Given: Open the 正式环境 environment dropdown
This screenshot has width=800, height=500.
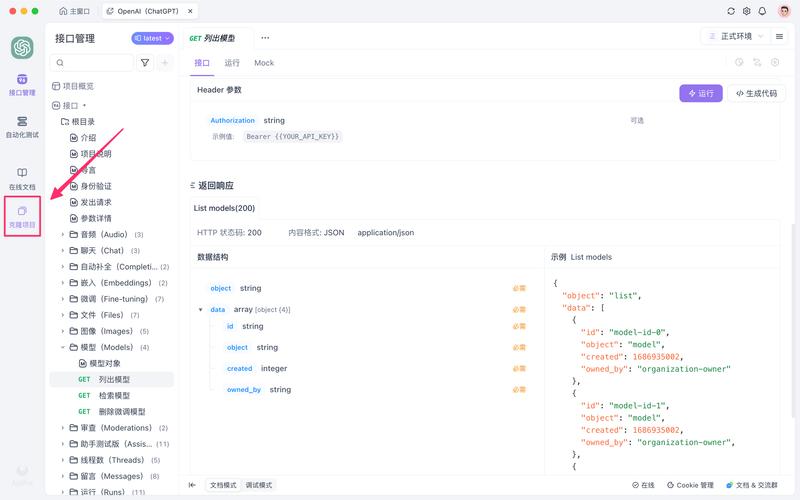Looking at the screenshot, I should coord(733,37).
